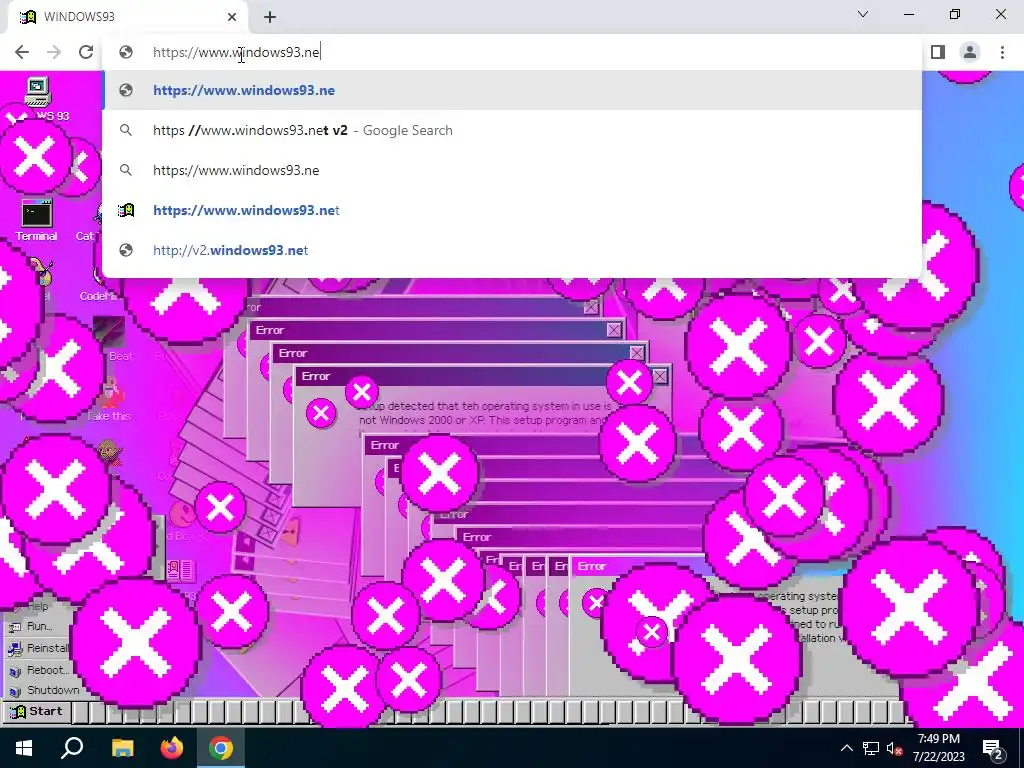Select the WINDOWS93 browser tab
The image size is (1024, 768).
pyautogui.click(x=128, y=17)
